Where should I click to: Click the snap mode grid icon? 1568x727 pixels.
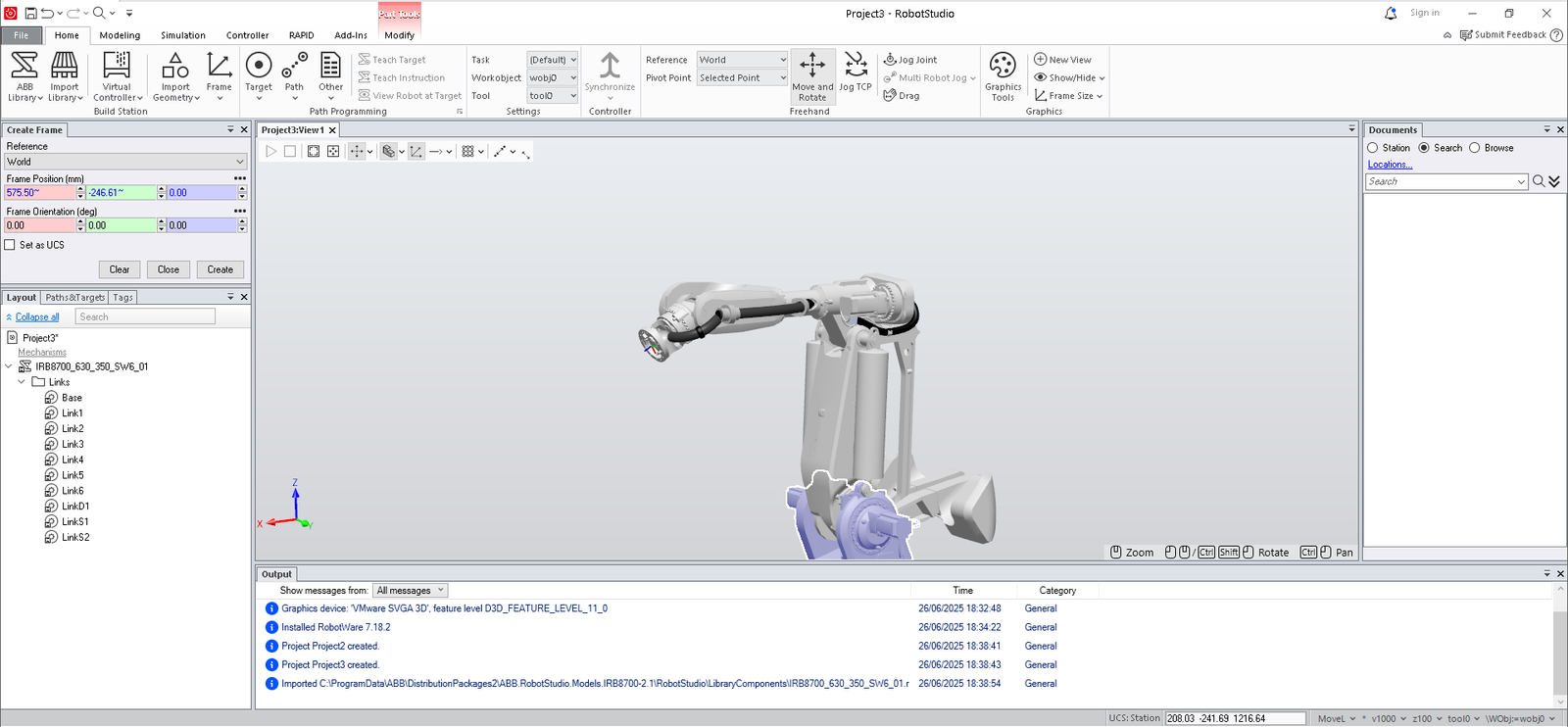468,151
